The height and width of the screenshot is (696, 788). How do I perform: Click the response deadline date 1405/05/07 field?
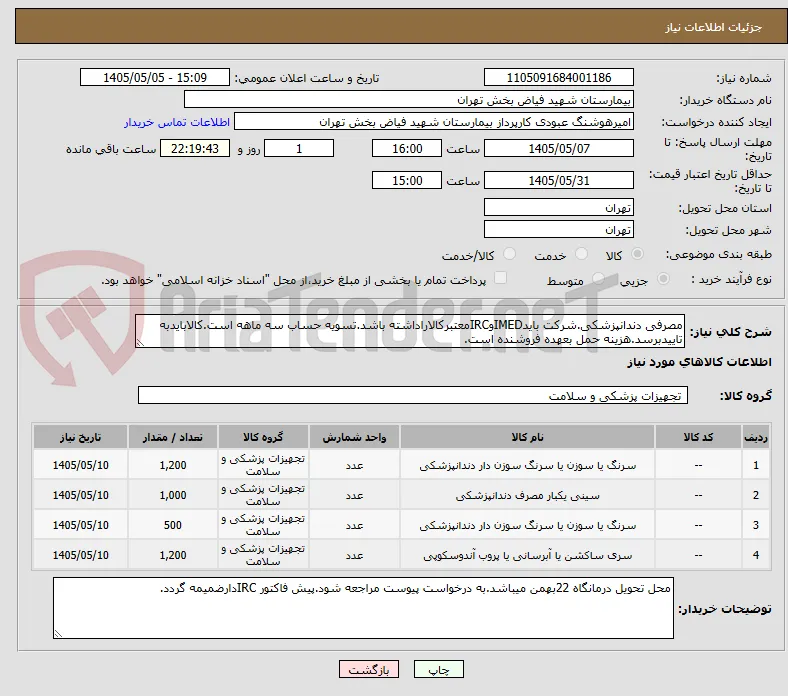[x=558, y=148]
